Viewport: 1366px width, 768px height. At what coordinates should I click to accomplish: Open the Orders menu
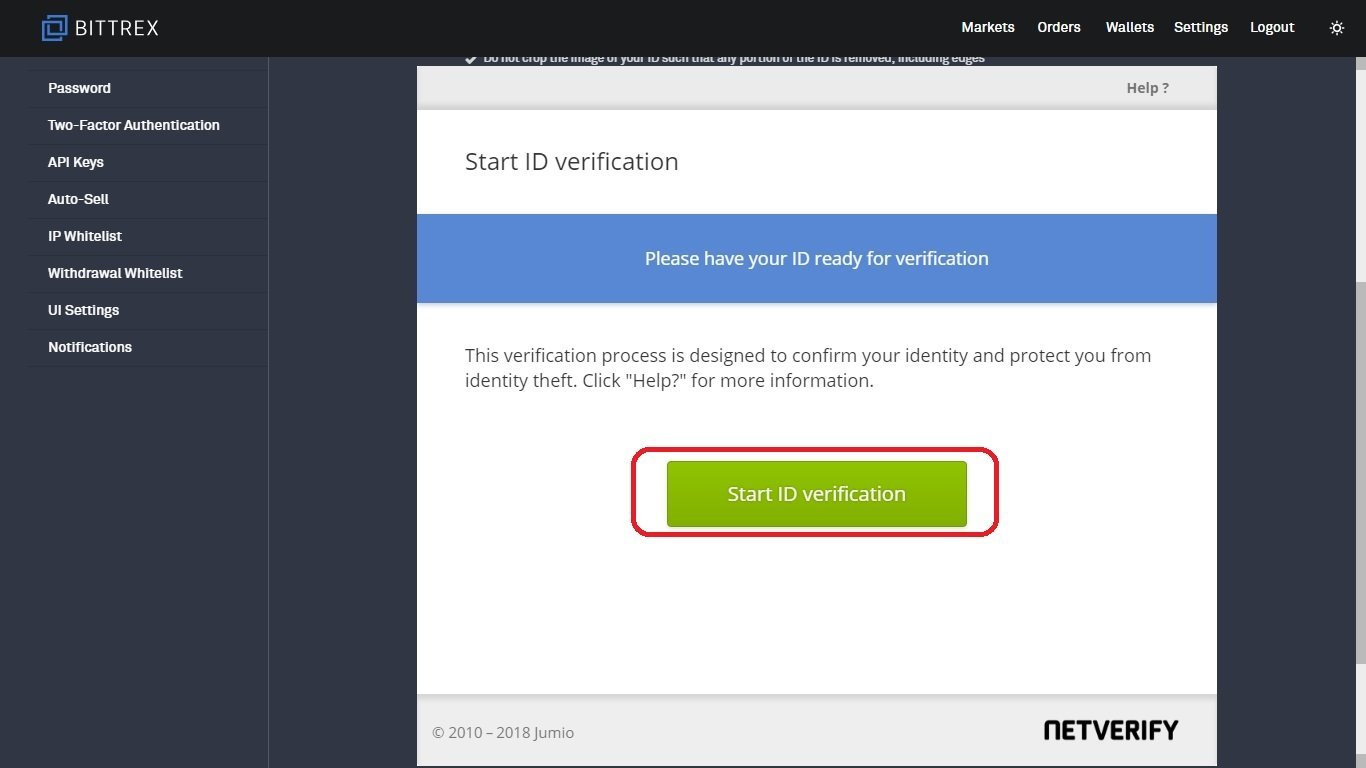(1059, 27)
